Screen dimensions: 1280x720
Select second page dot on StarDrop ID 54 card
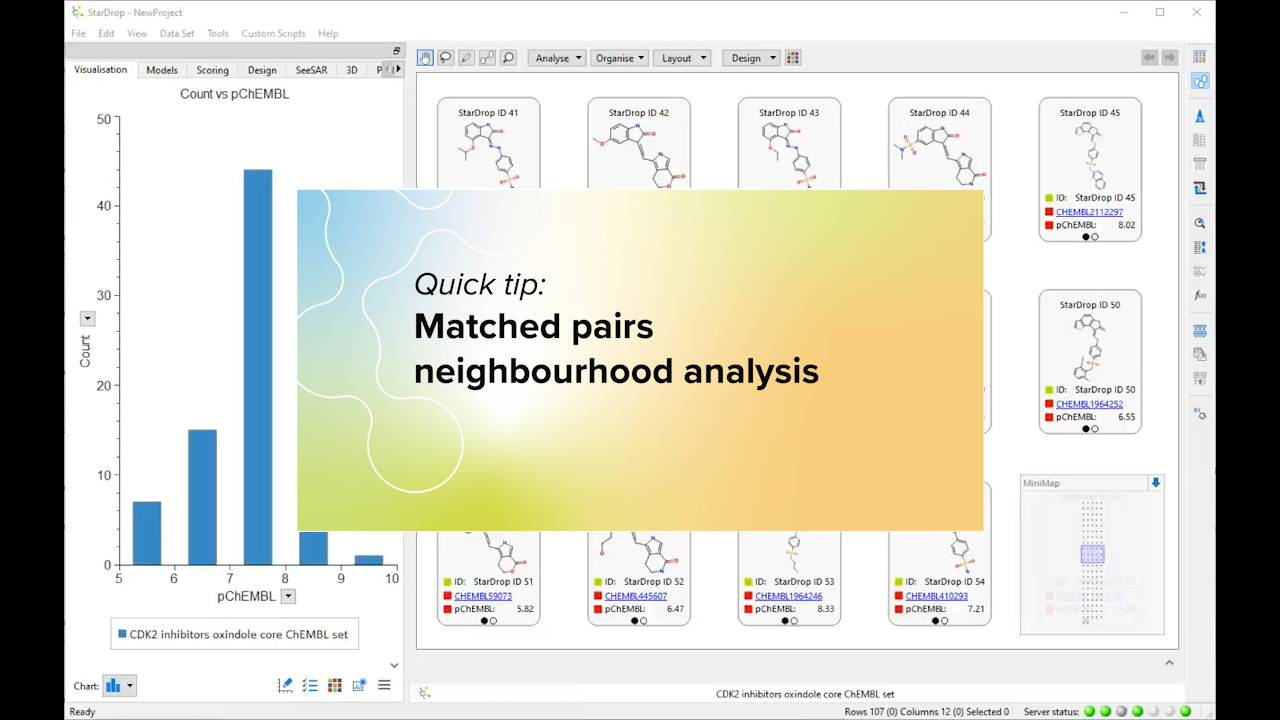coord(945,621)
